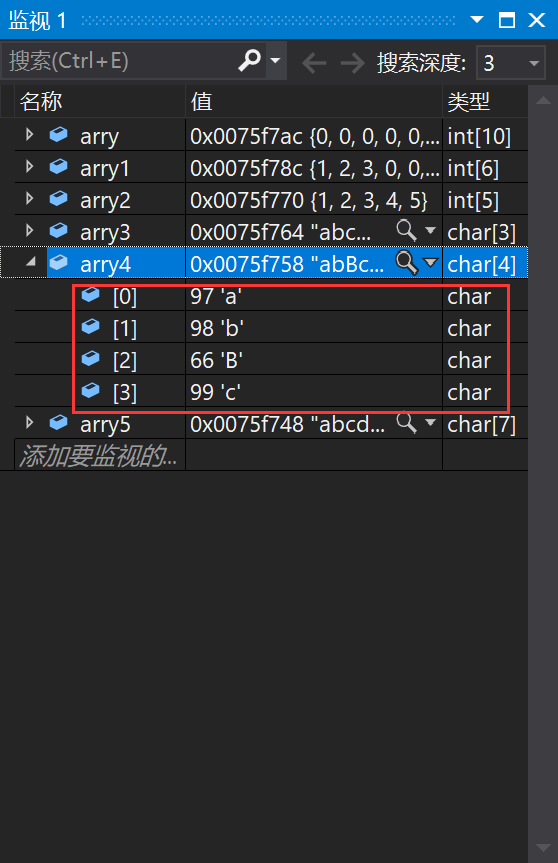This screenshot has width=558, height=863.
Task: Click the cube icon next to arry4
Action: 58,262
